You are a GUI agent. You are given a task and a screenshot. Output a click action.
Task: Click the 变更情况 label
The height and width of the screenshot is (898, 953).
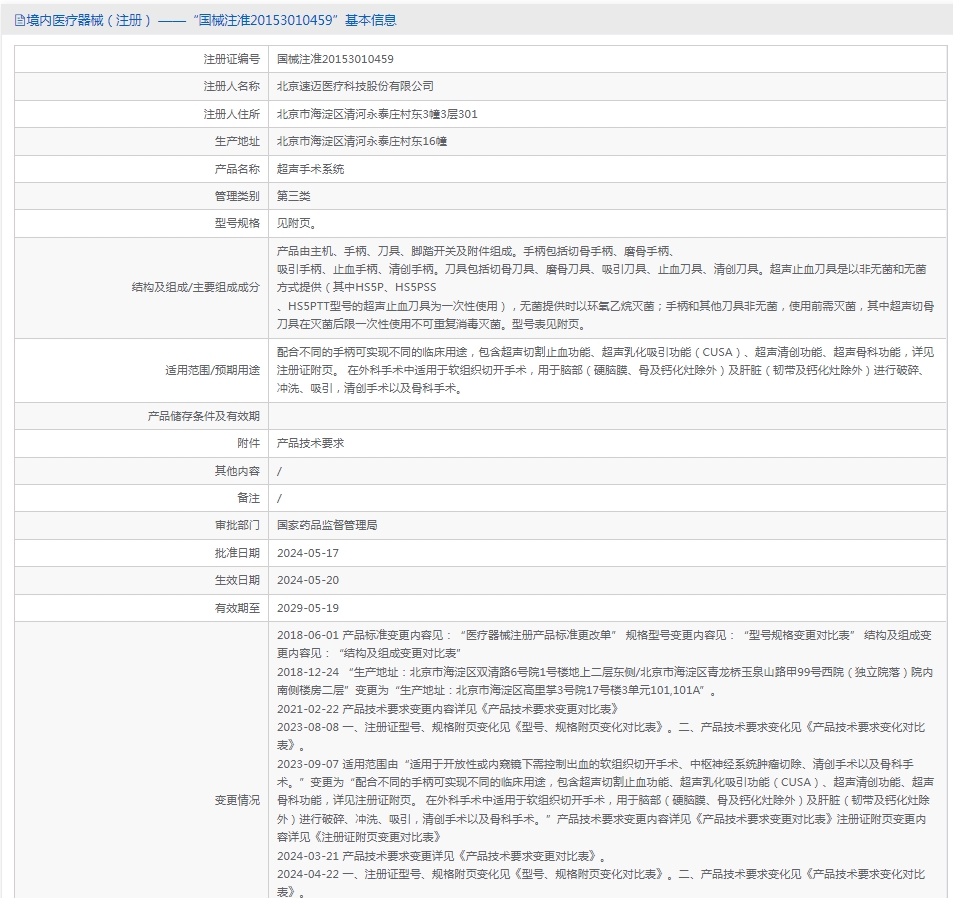[237, 800]
